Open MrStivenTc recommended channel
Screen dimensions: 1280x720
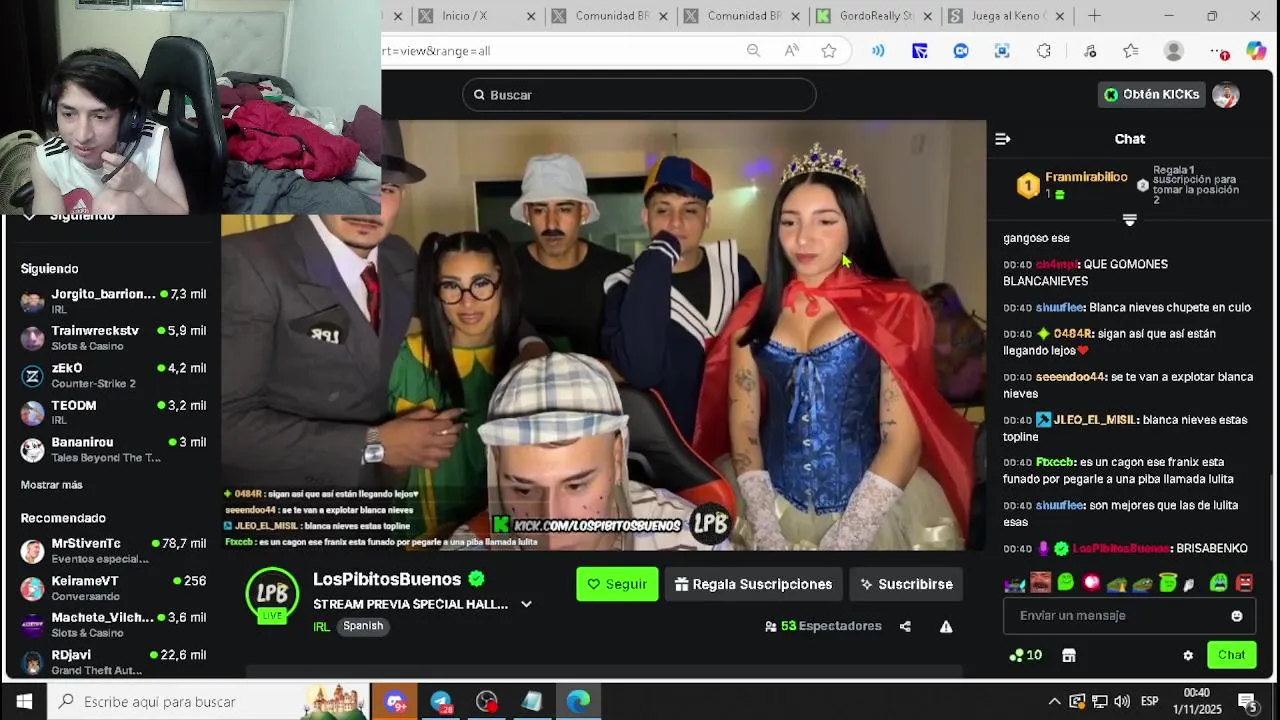tap(113, 551)
